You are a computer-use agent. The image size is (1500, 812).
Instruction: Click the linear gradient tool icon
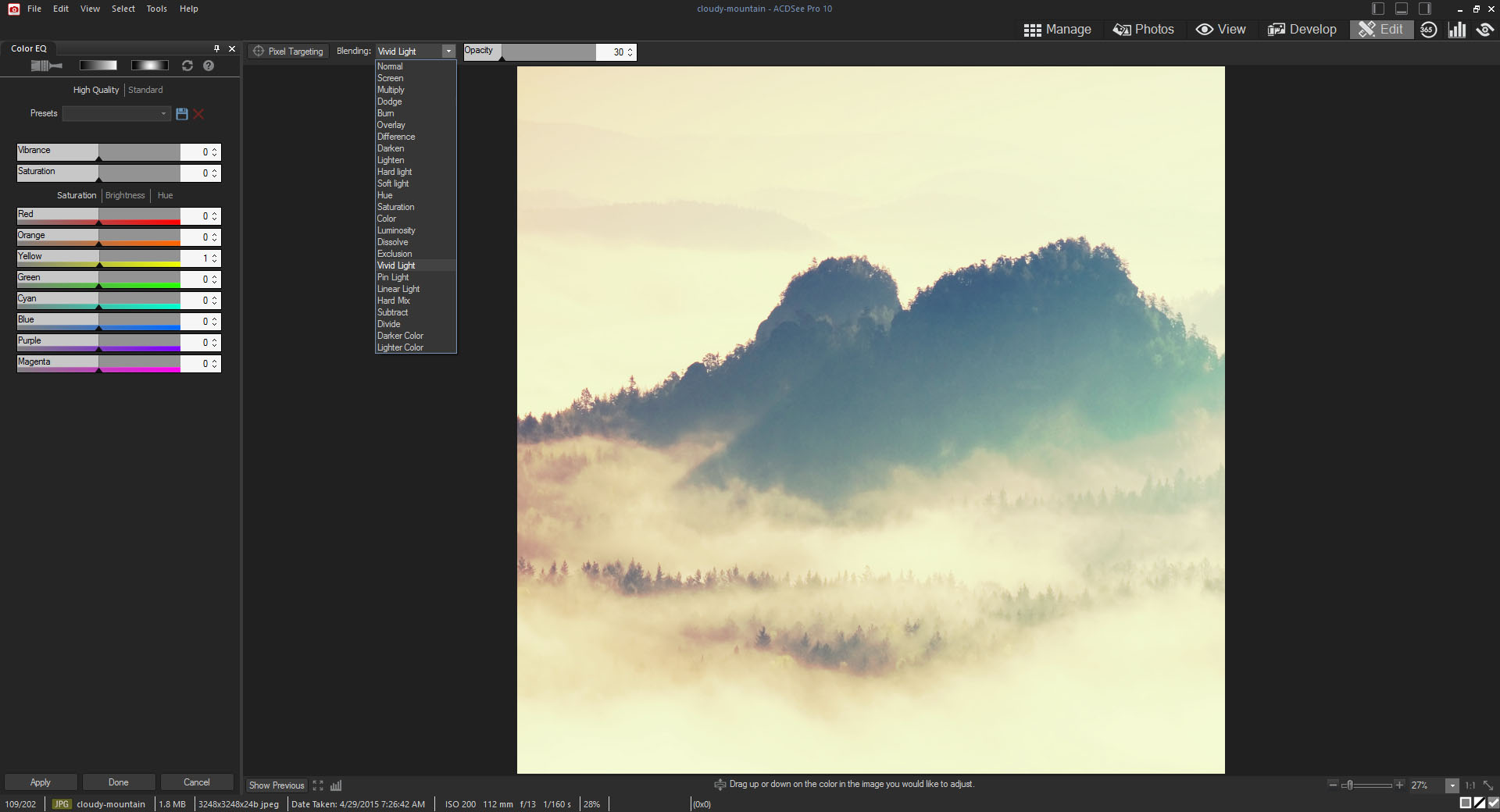coord(98,66)
